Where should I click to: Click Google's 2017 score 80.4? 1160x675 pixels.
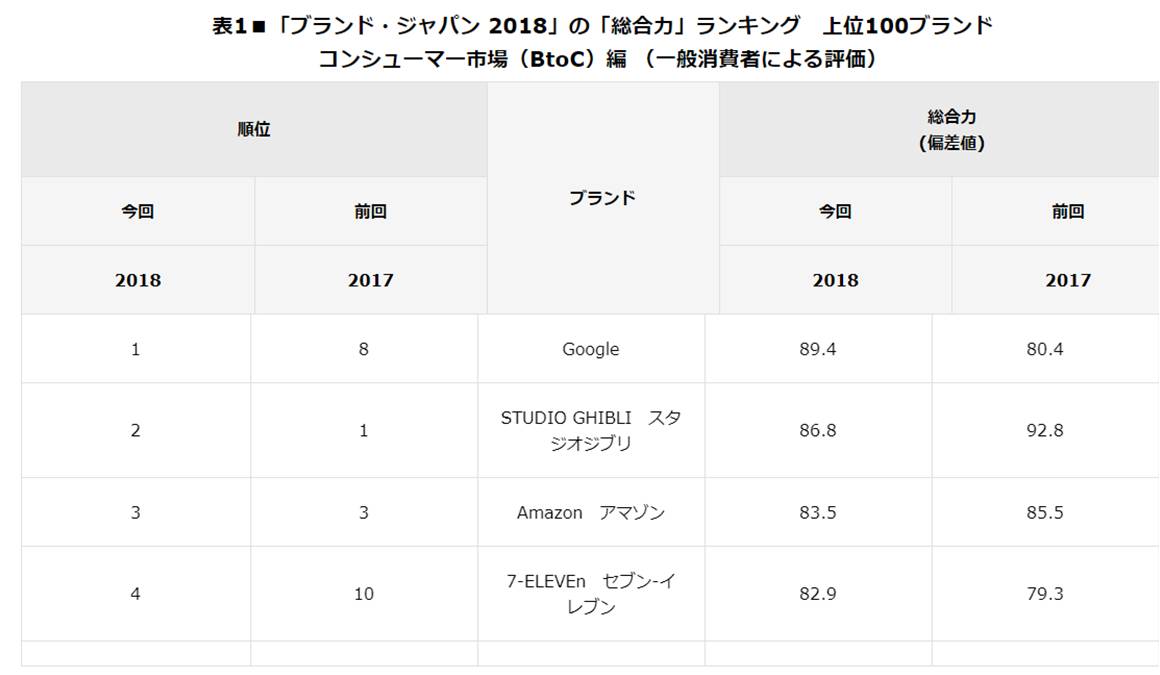(1045, 349)
